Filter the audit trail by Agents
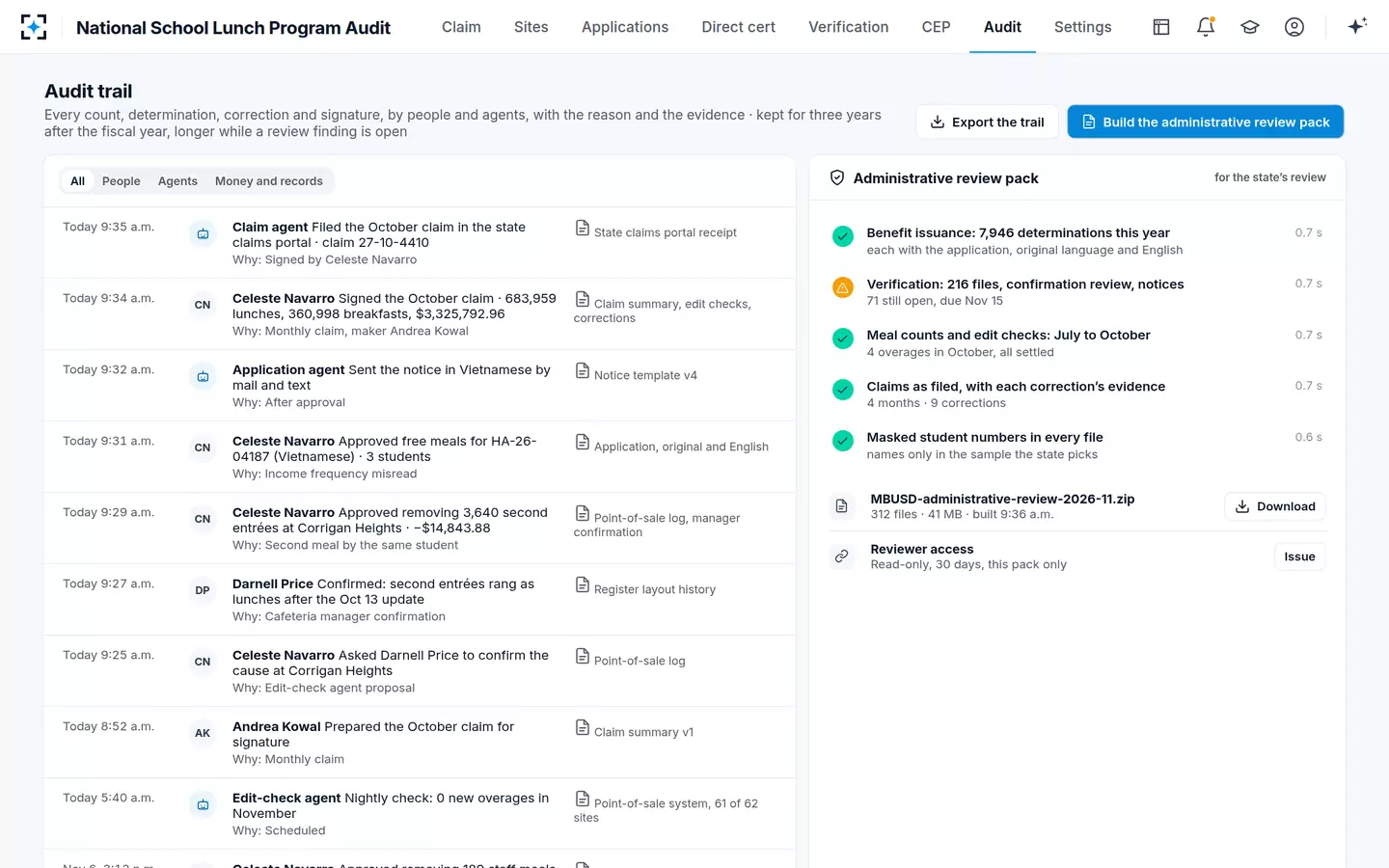The image size is (1389, 868). point(177,181)
